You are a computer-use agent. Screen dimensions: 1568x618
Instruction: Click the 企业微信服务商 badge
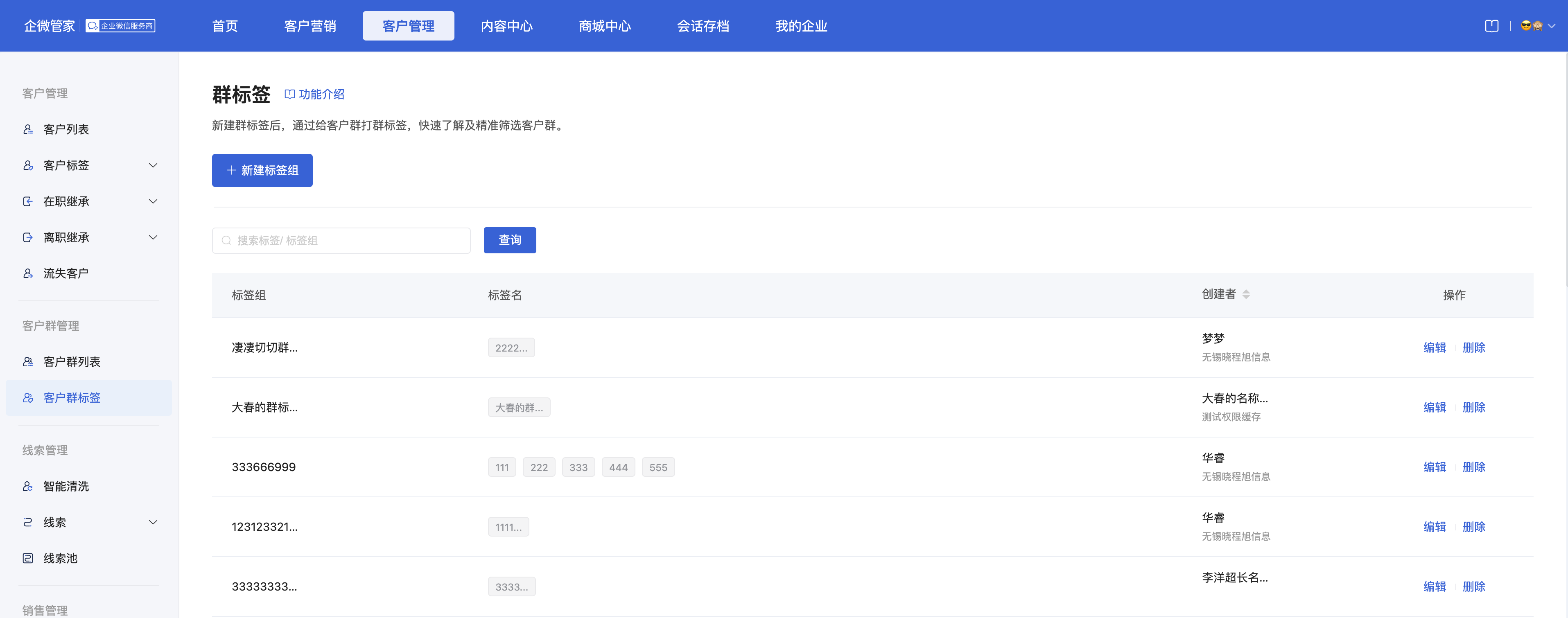point(120,25)
